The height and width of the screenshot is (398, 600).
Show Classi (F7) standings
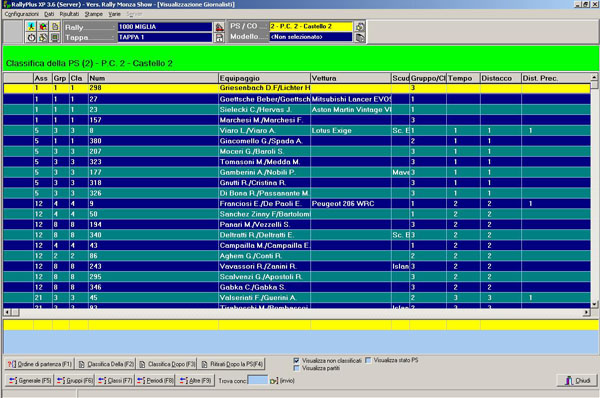point(115,380)
